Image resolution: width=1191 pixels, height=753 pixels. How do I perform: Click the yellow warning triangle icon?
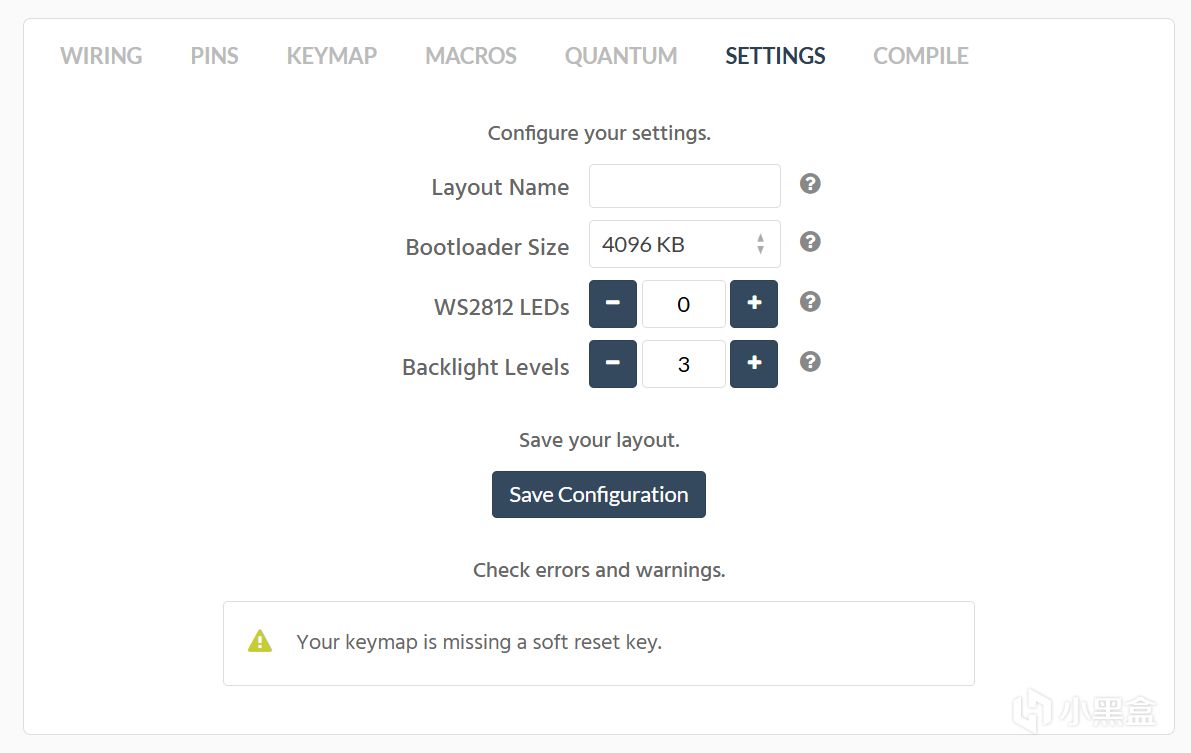tap(260, 641)
